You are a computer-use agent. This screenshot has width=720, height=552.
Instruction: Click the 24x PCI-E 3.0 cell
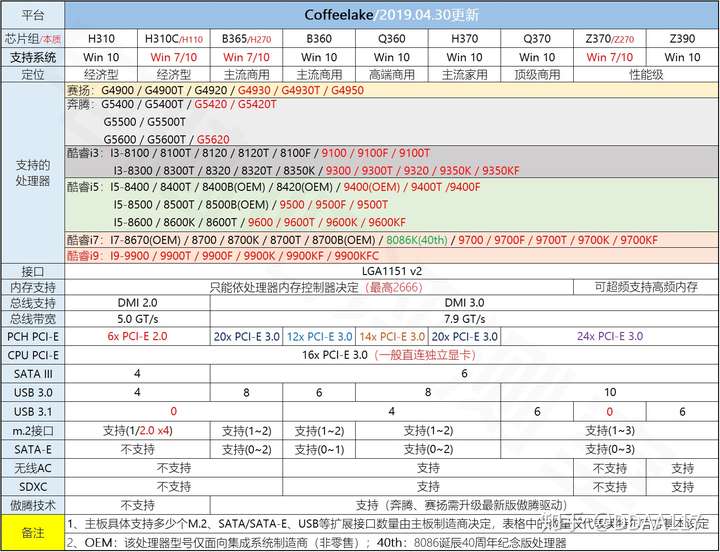610,336
